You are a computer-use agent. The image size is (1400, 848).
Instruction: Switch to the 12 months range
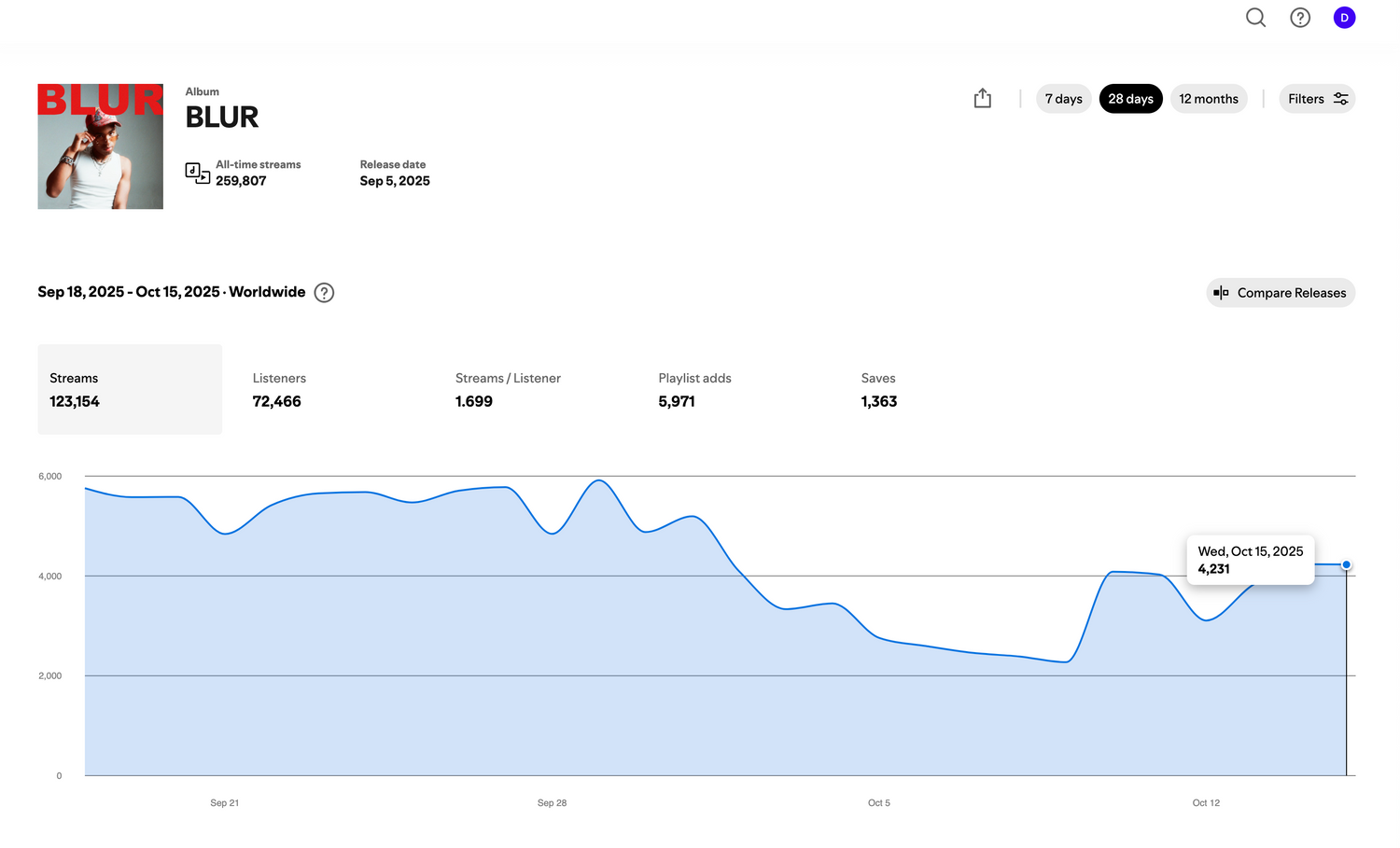tap(1208, 99)
